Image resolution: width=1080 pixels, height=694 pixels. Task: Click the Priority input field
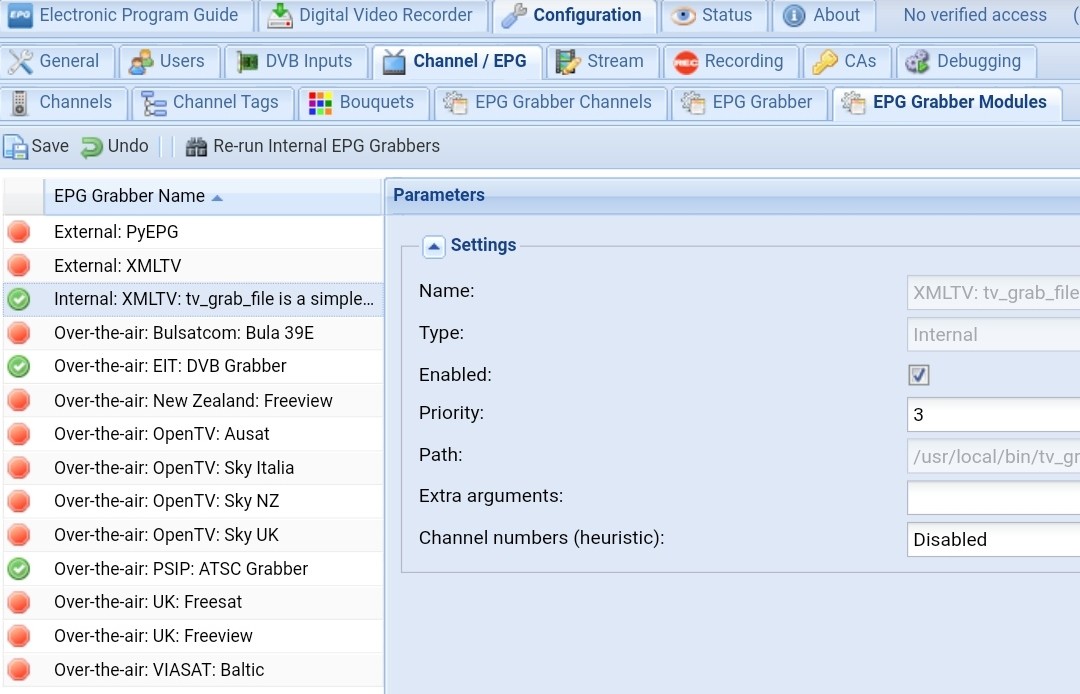993,414
